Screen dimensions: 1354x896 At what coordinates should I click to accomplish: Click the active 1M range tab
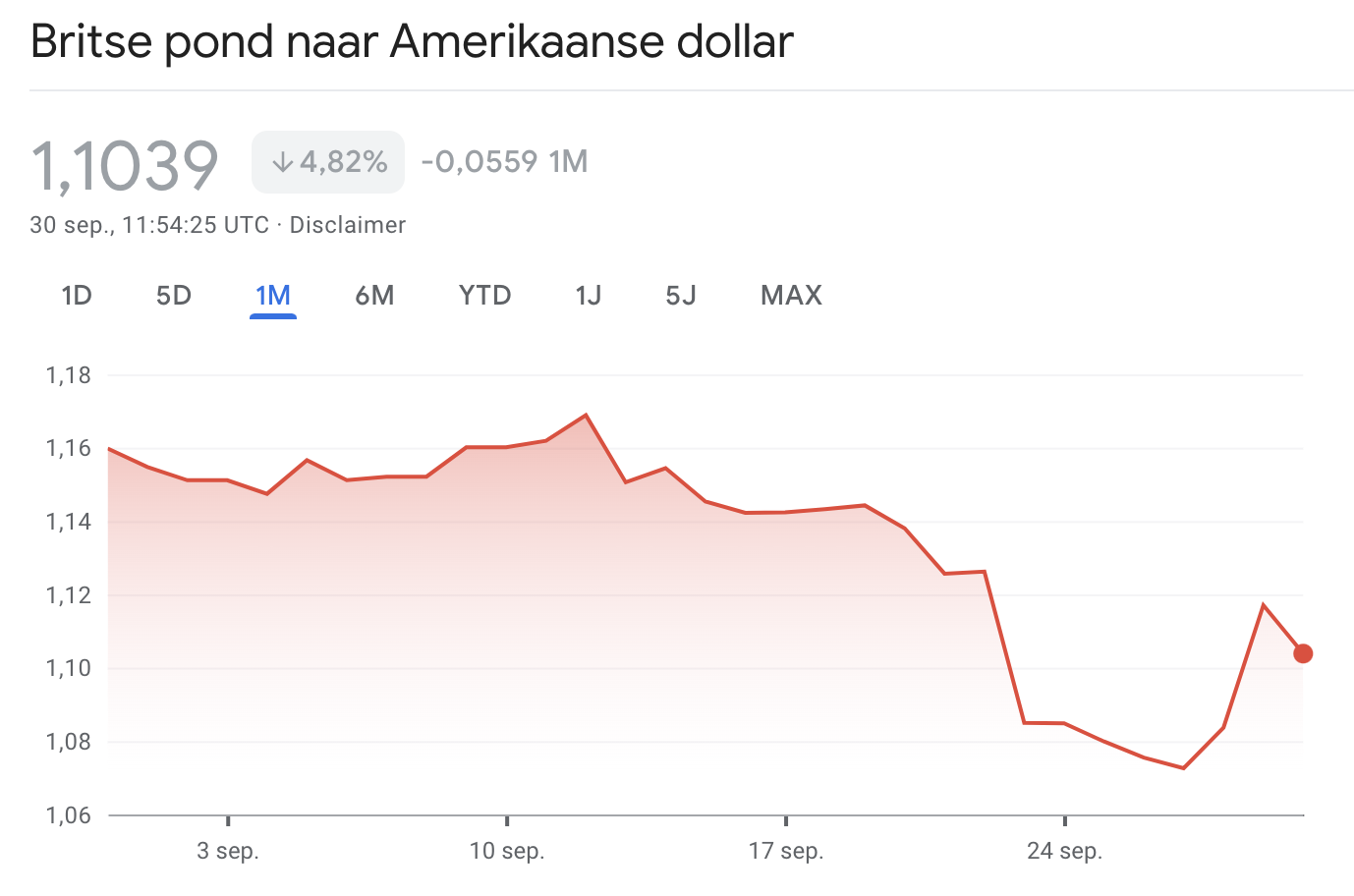click(273, 296)
